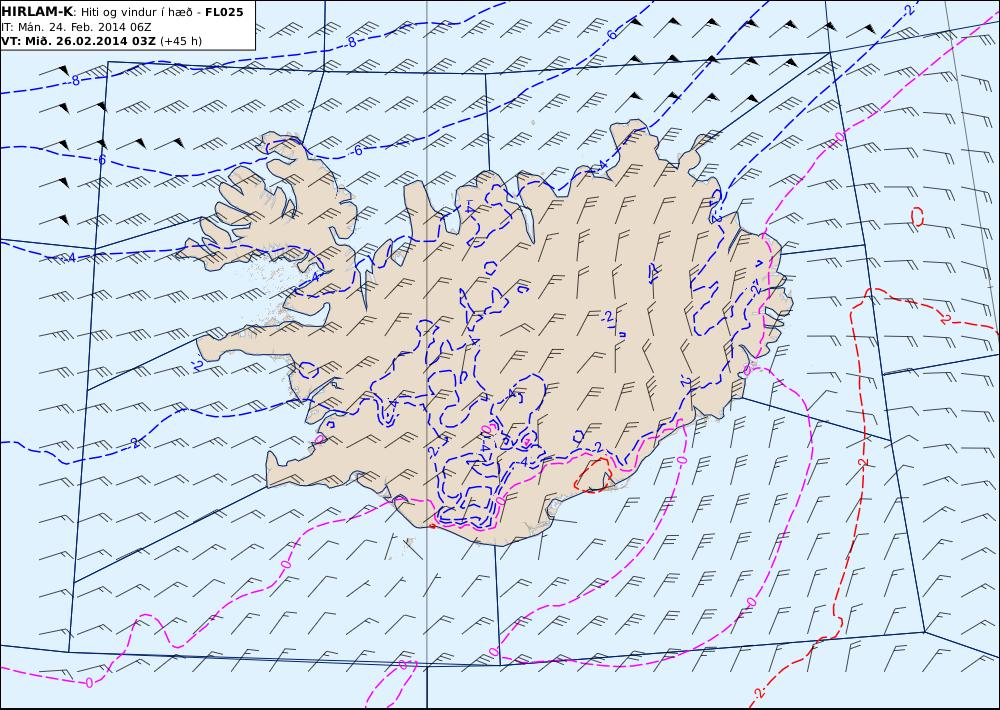1000x710 pixels.
Task: Click the VT: Mið. 26.02.2014 03Z valid time
Action: pyautogui.click(x=78, y=41)
